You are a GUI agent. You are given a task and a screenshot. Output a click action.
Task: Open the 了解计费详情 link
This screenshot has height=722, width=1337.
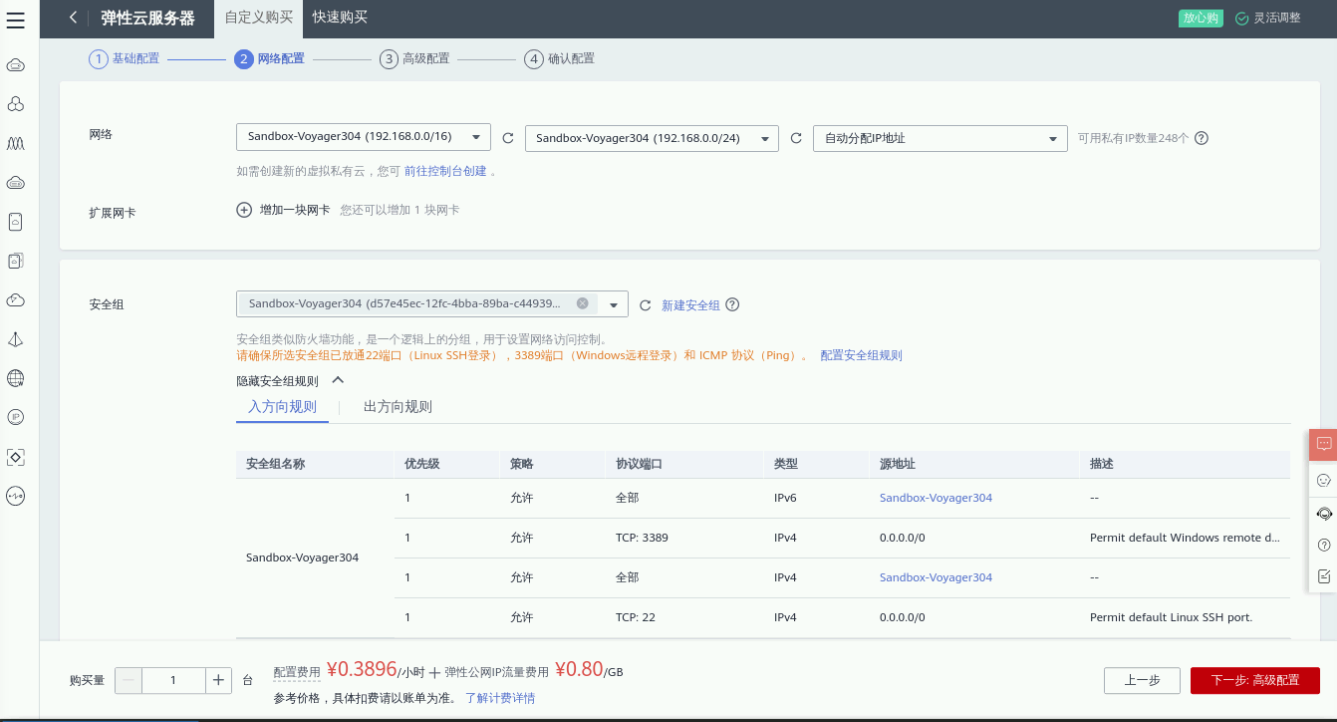[500, 698]
